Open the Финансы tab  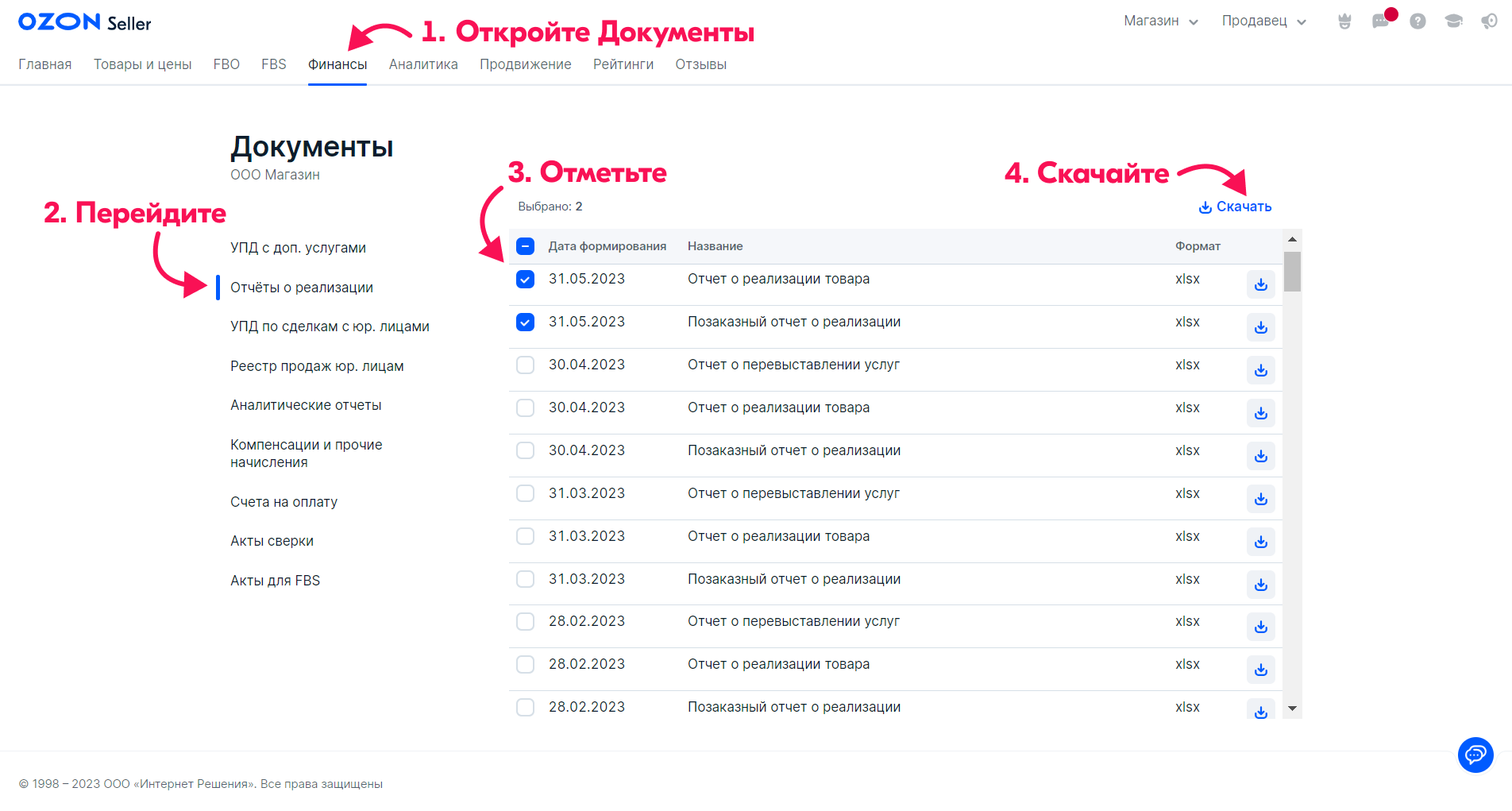click(x=337, y=64)
